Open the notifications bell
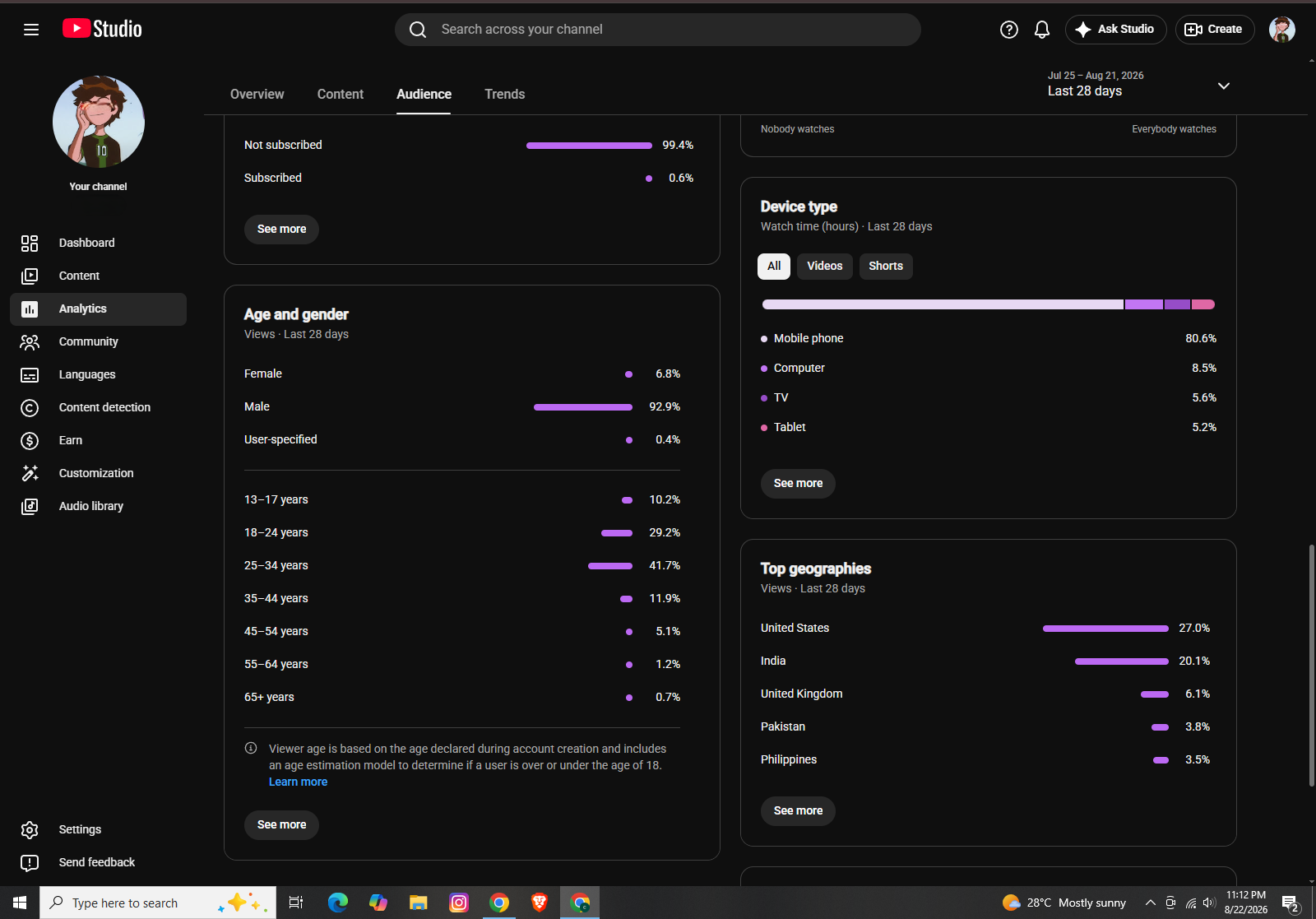1316x919 pixels. point(1042,30)
